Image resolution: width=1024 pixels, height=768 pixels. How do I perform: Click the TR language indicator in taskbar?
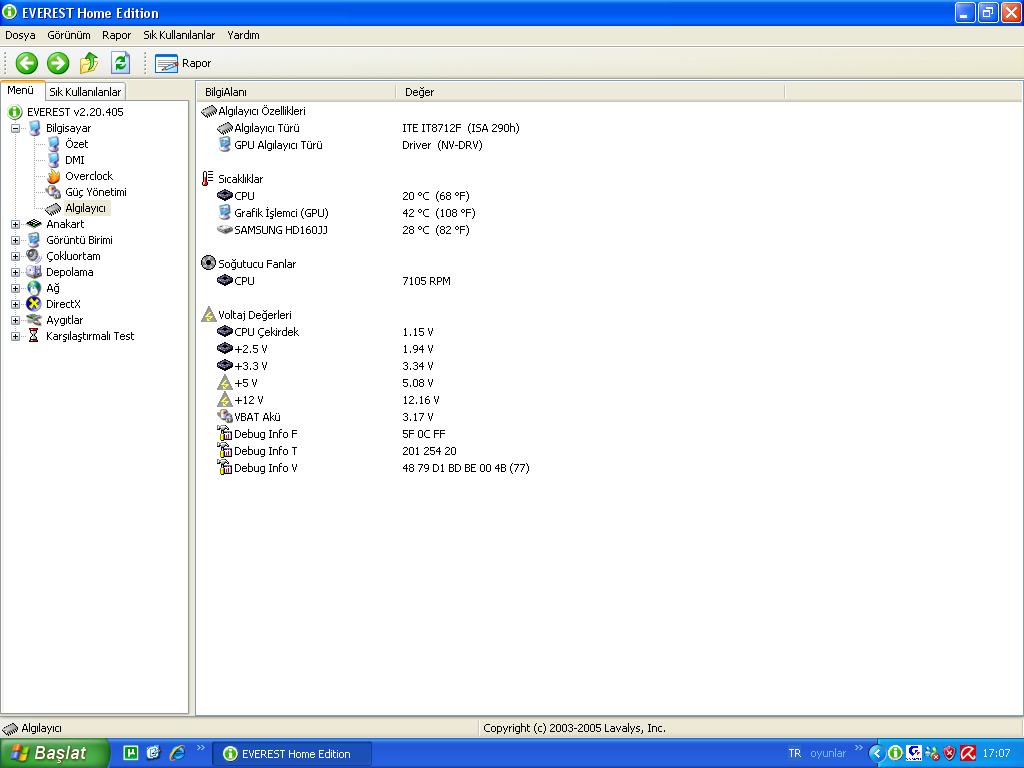point(794,754)
